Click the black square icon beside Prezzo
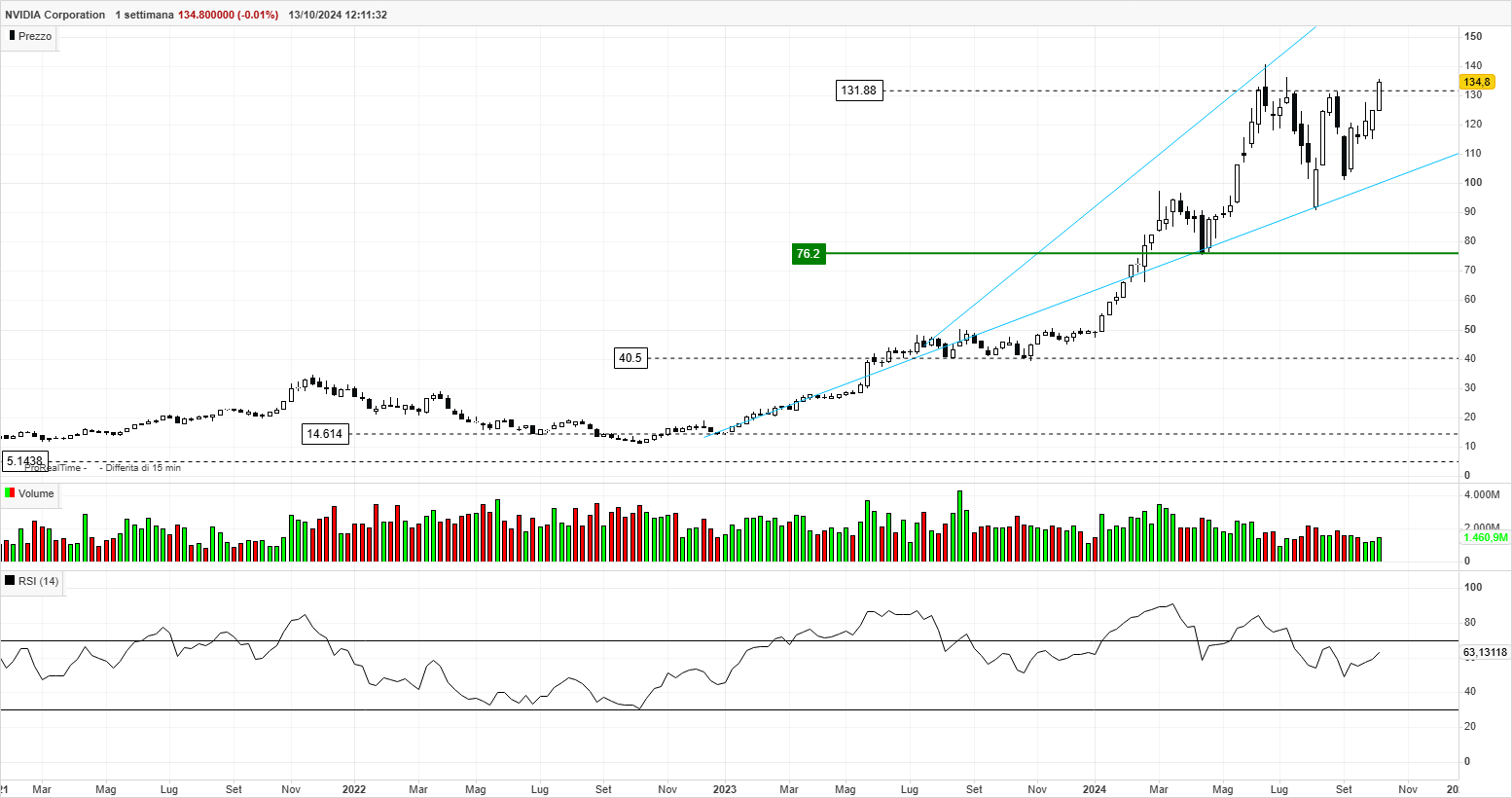The height and width of the screenshot is (798, 1512). tap(12, 36)
